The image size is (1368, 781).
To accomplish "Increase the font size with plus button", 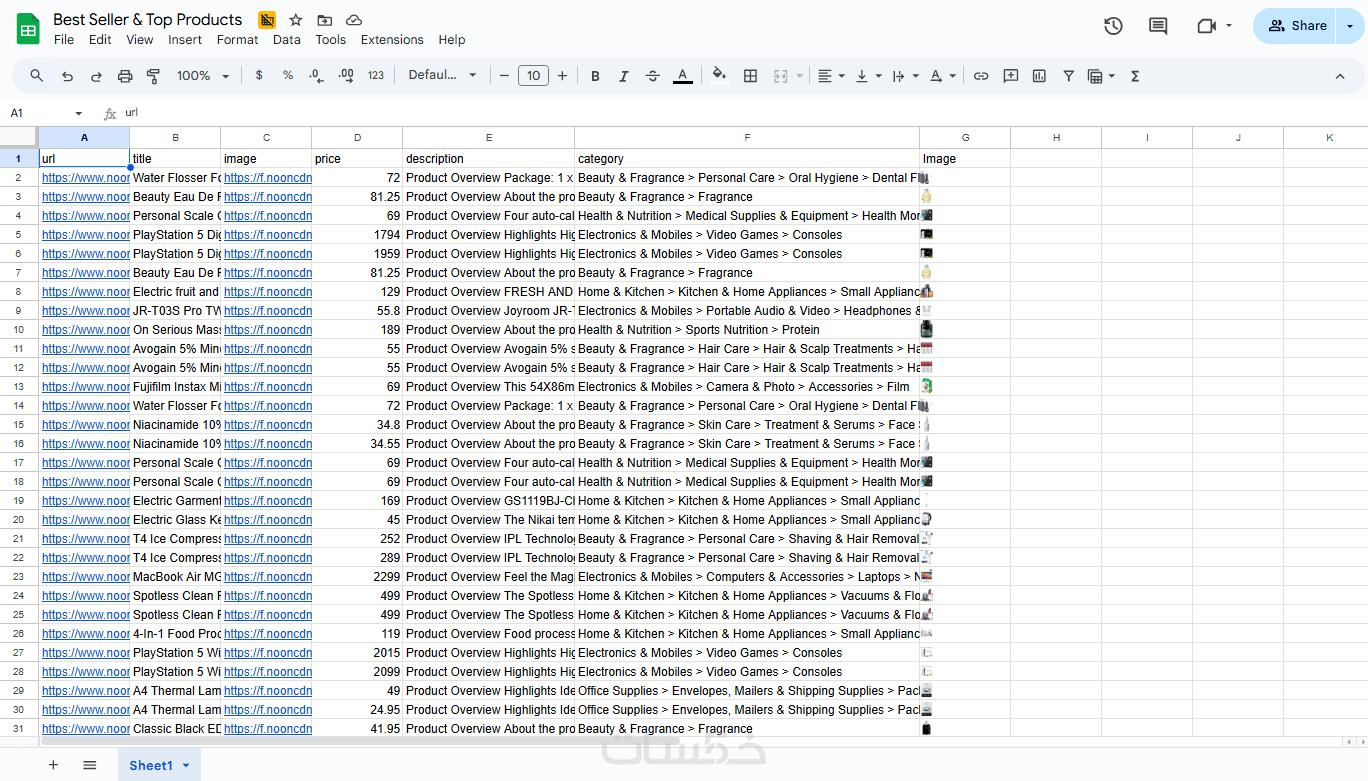I will pyautogui.click(x=562, y=76).
